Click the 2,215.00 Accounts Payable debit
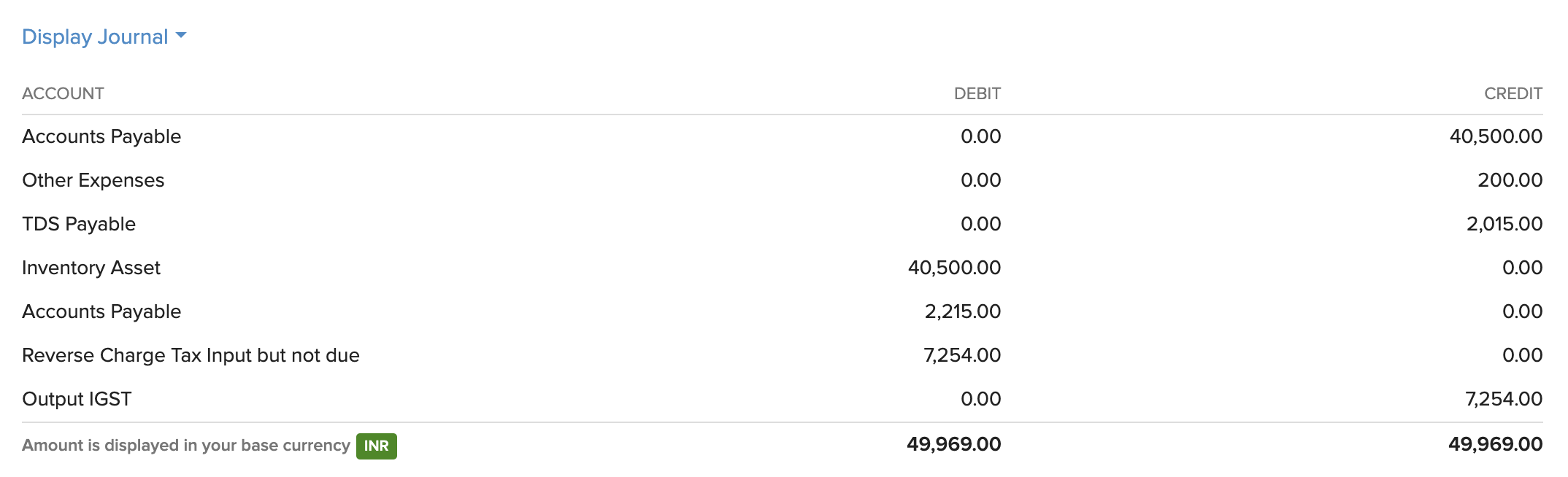The height and width of the screenshot is (477, 1568). point(962,311)
